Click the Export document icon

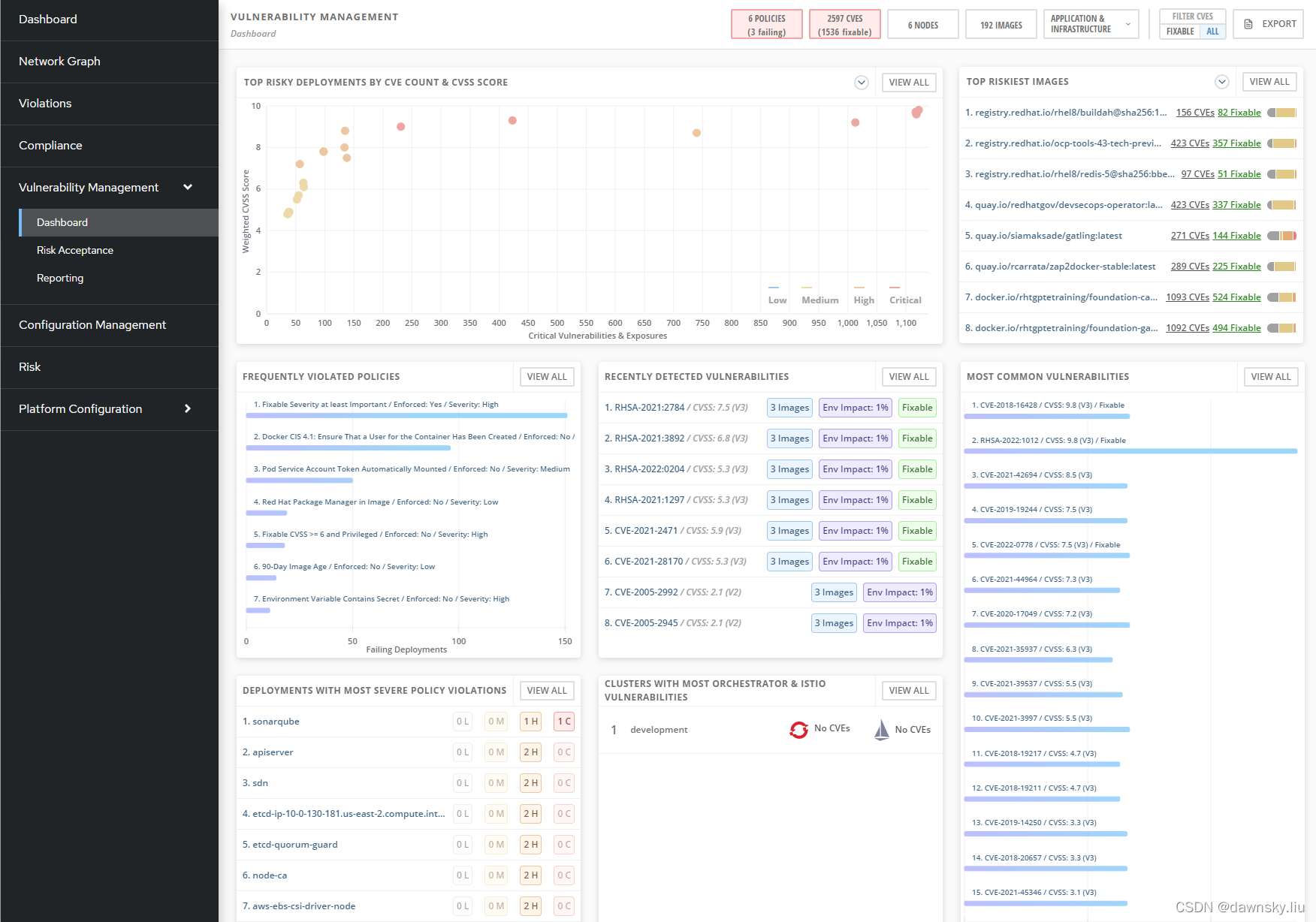(1248, 24)
